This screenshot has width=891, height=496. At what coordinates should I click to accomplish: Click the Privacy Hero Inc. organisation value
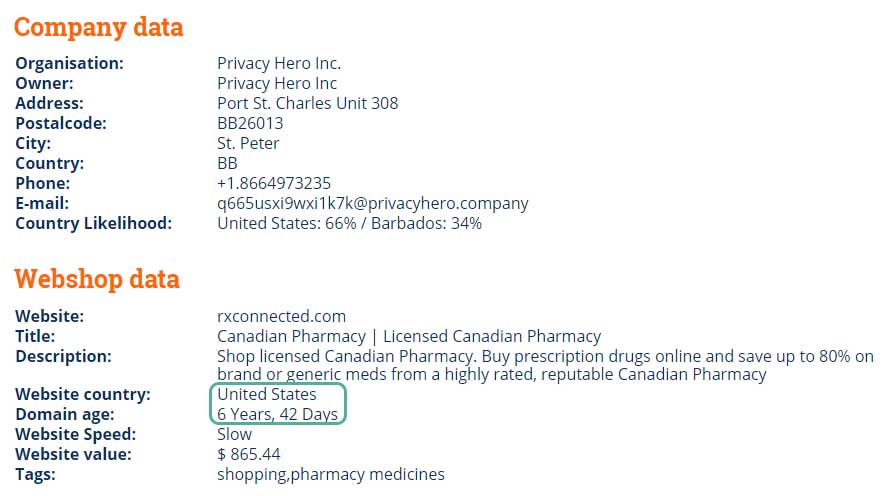click(x=279, y=63)
